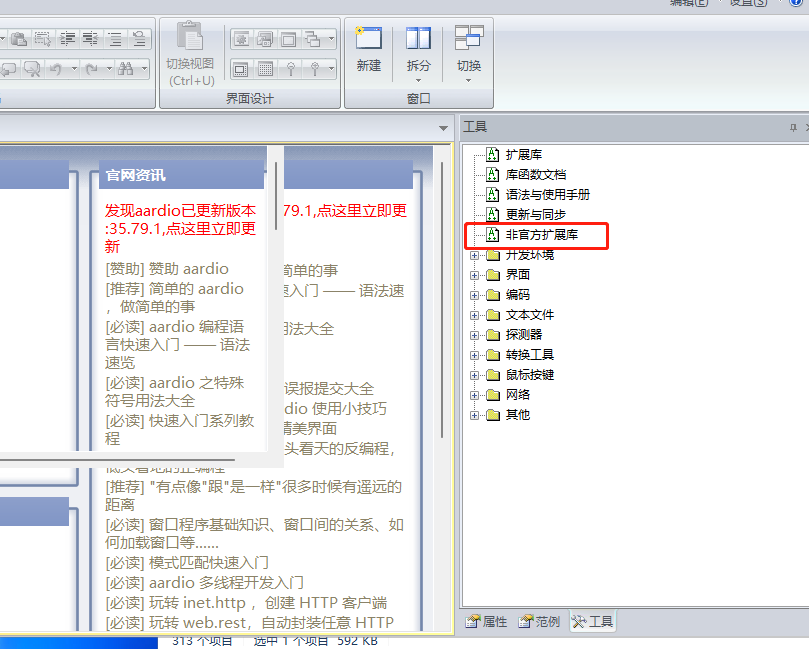Screen dimensions: 809x649
Task: Switch to the 范例 panel tab
Action: pos(539,622)
